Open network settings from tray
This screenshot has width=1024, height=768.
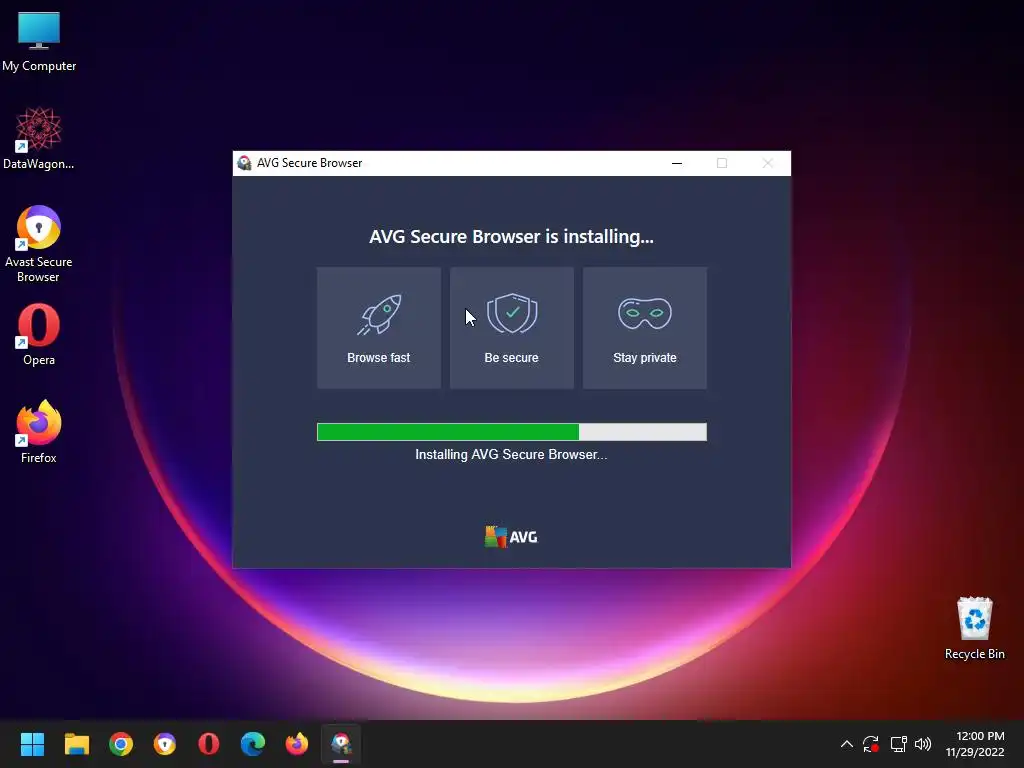tap(899, 744)
